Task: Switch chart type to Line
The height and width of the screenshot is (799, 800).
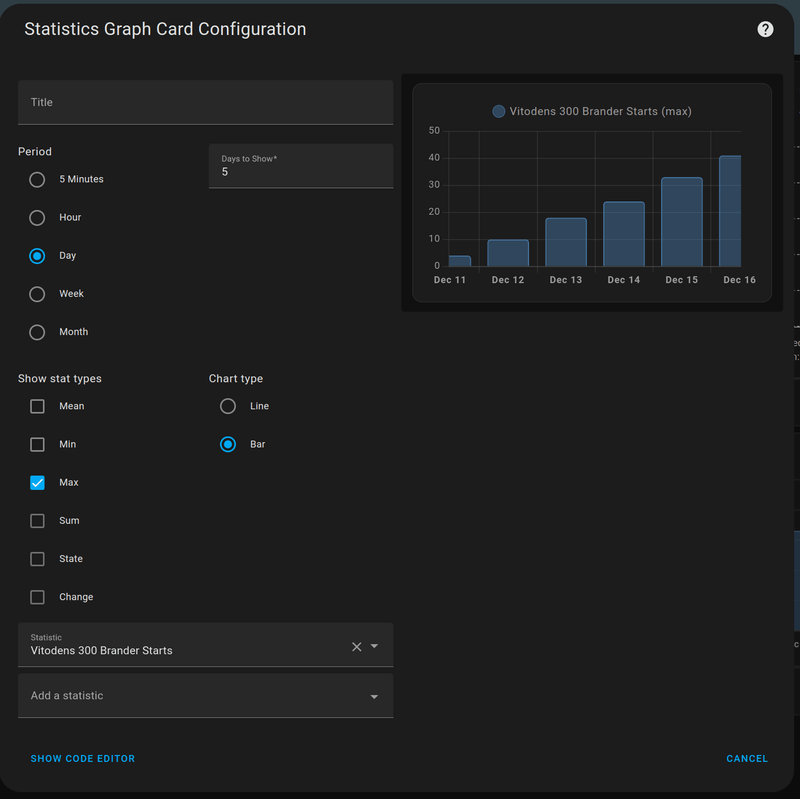Action: tap(228, 406)
